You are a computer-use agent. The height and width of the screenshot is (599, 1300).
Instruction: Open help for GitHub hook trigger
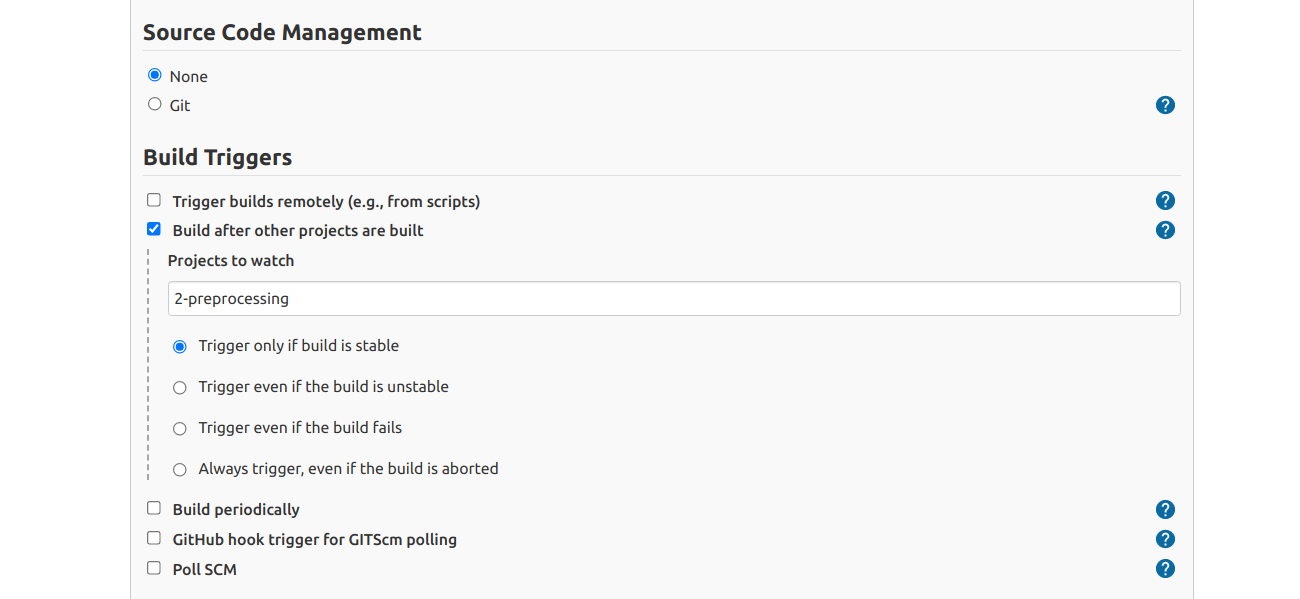click(1165, 539)
